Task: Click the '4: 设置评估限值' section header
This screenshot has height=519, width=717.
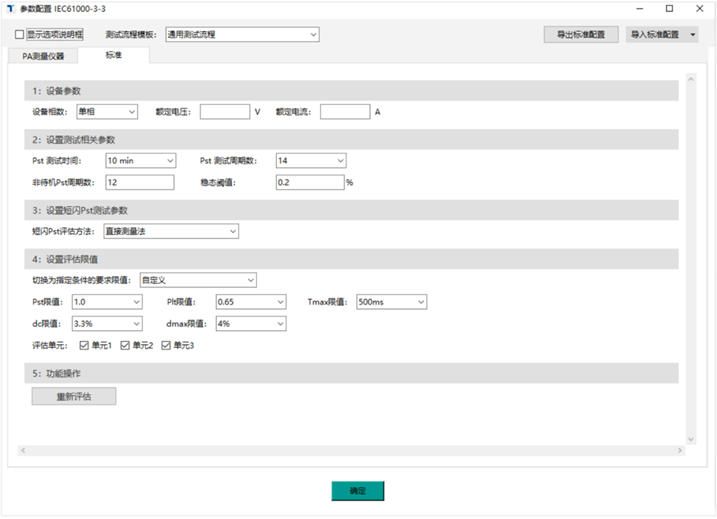Action: (351, 259)
